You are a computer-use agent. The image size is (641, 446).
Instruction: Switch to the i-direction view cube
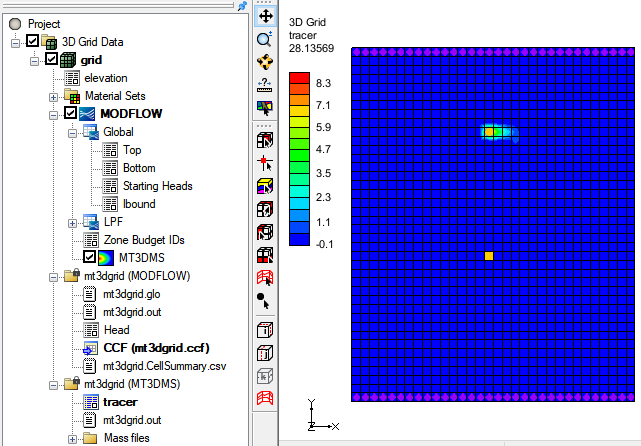click(265, 330)
